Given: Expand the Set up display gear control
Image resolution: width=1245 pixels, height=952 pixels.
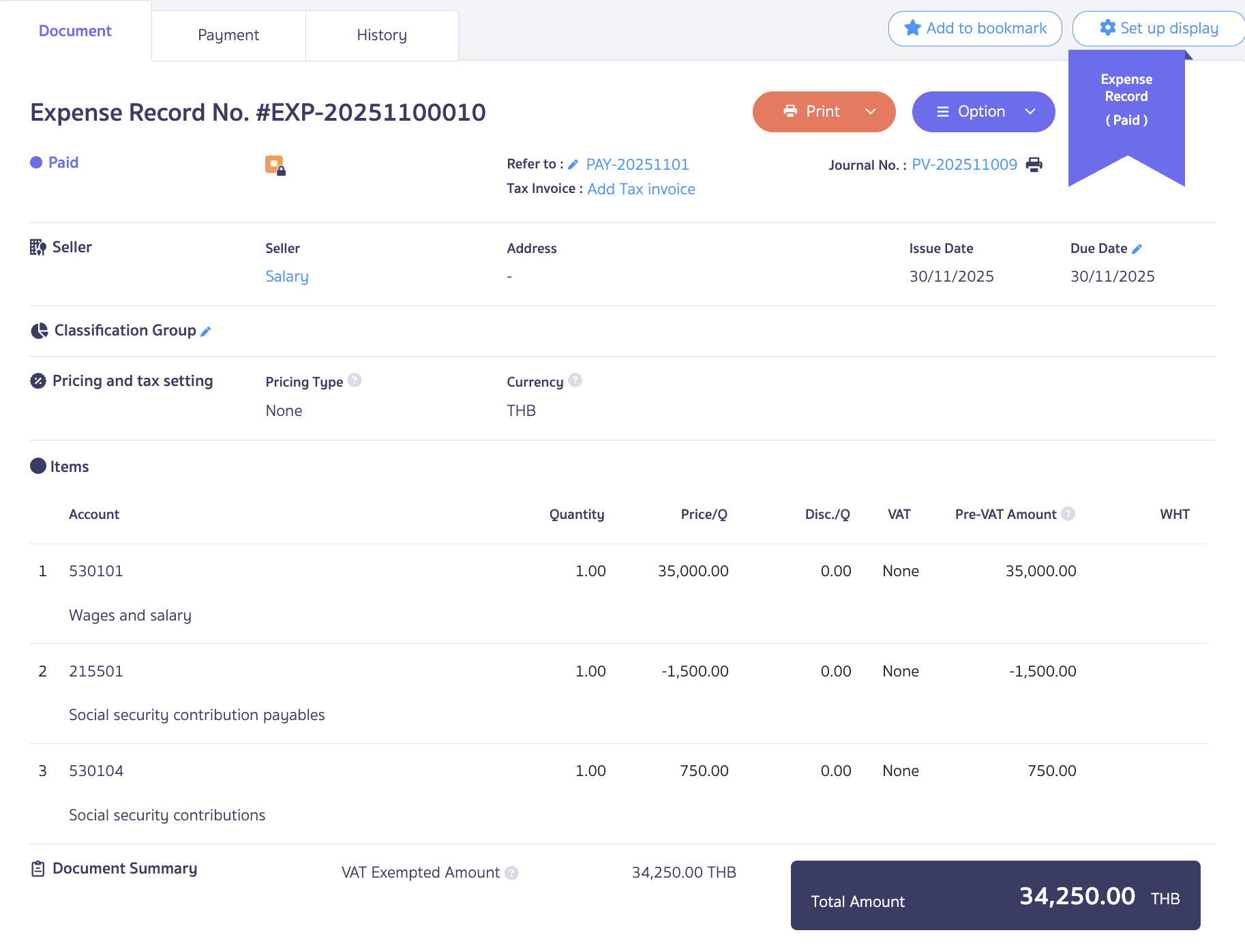Looking at the screenshot, I should tap(1108, 28).
